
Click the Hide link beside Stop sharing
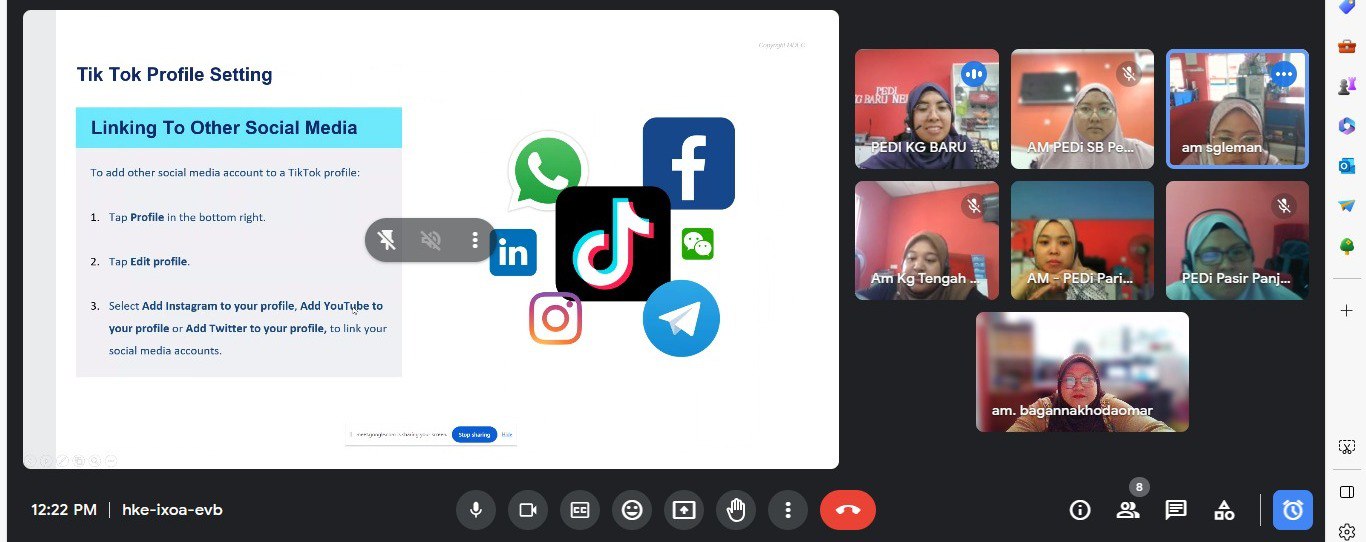(507, 434)
